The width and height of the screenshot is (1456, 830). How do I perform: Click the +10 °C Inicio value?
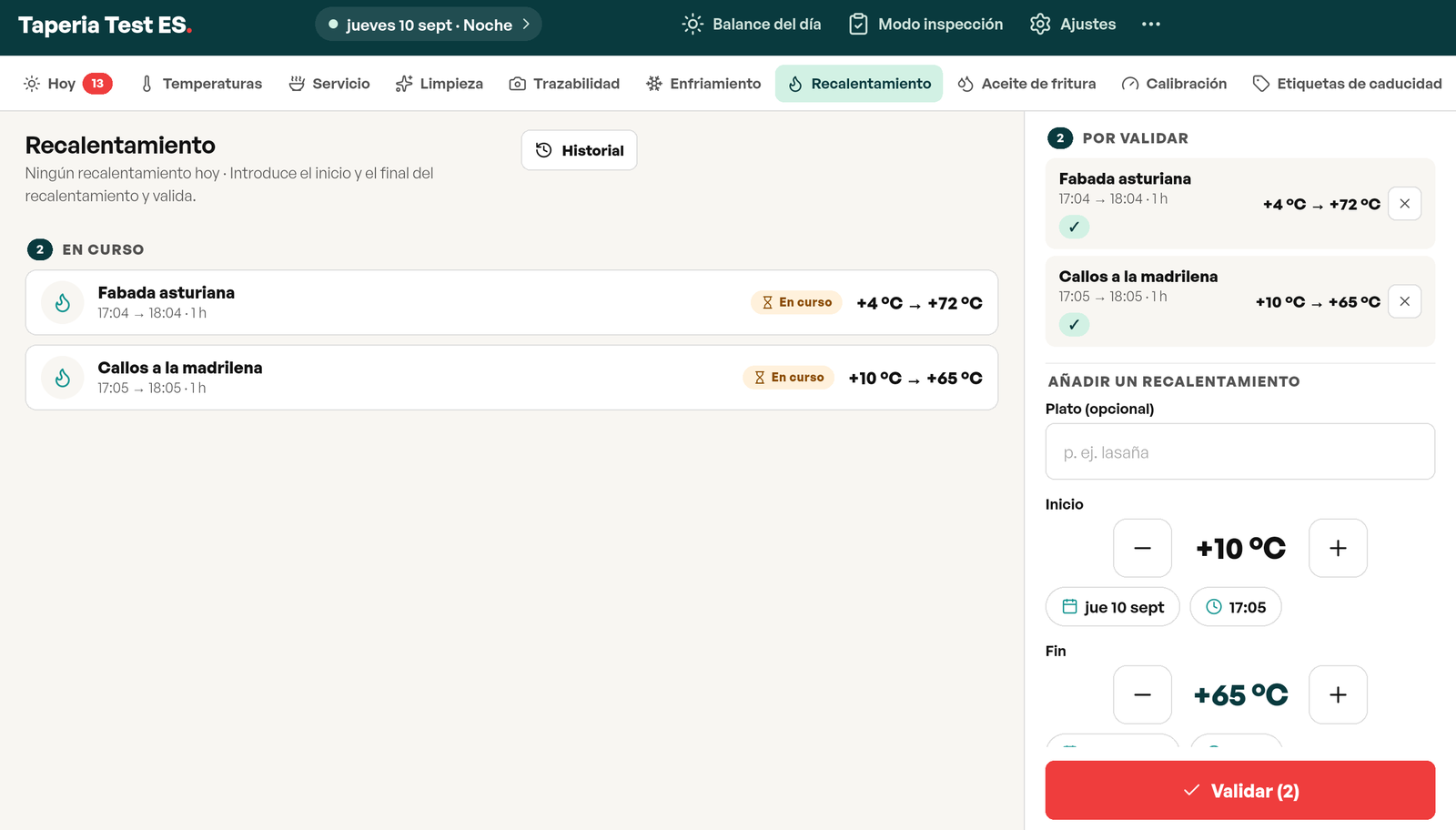[x=1240, y=548]
